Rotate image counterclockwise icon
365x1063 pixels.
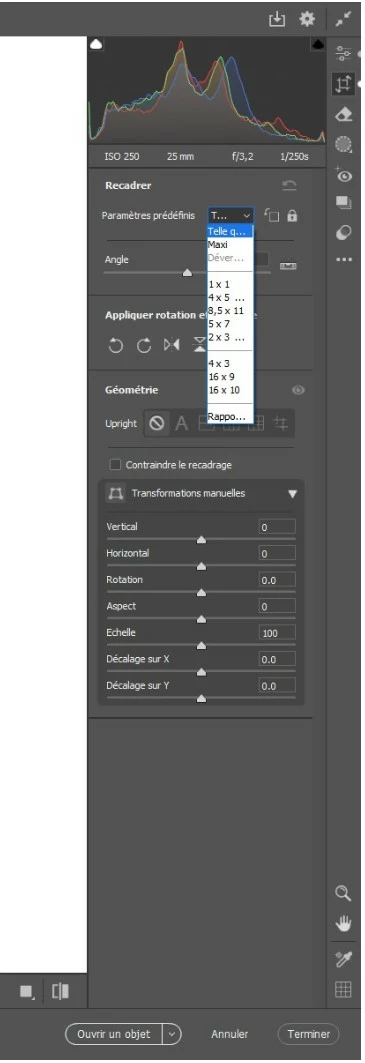click(116, 345)
